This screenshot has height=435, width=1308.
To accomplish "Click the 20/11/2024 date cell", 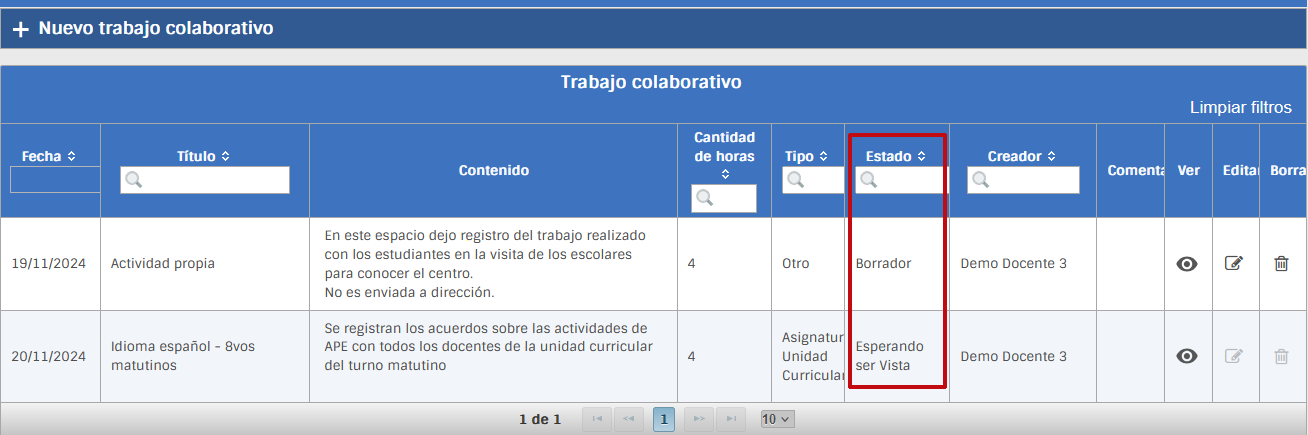I will [x=49, y=356].
